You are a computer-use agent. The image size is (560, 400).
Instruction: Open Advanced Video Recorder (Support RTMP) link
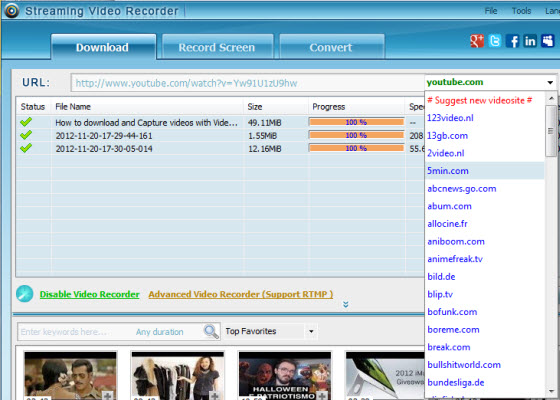(x=241, y=294)
